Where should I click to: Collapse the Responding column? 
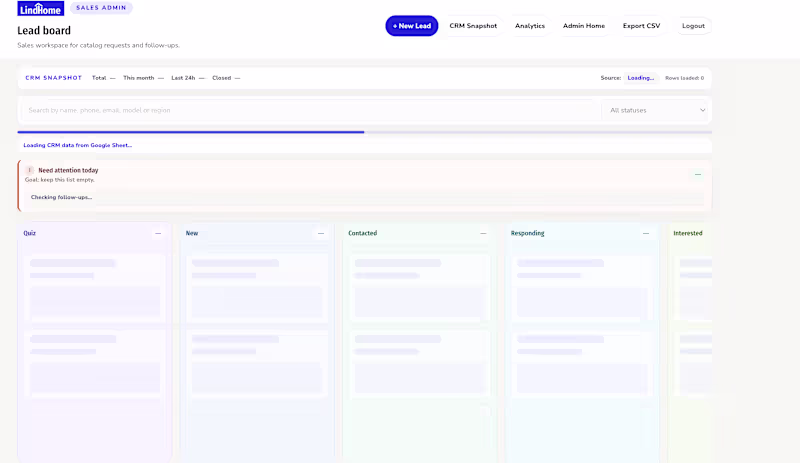click(645, 233)
